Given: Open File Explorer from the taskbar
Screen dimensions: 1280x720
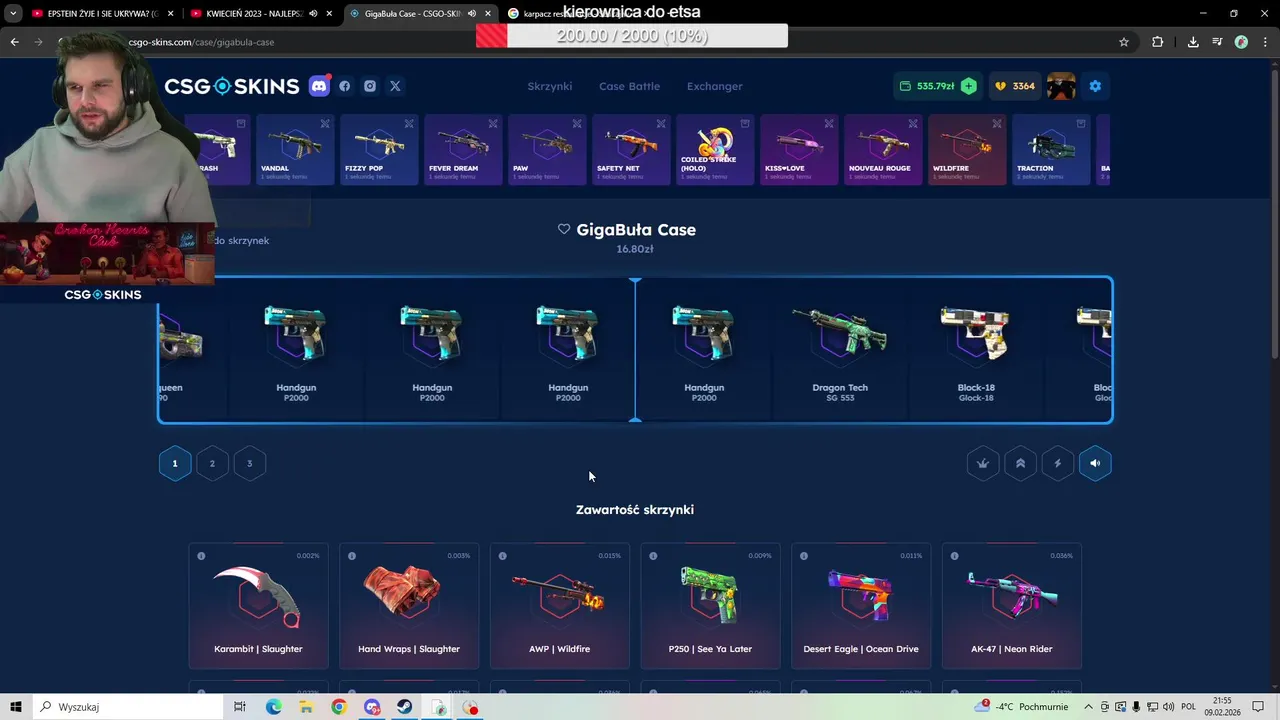Looking at the screenshot, I should click(306, 707).
